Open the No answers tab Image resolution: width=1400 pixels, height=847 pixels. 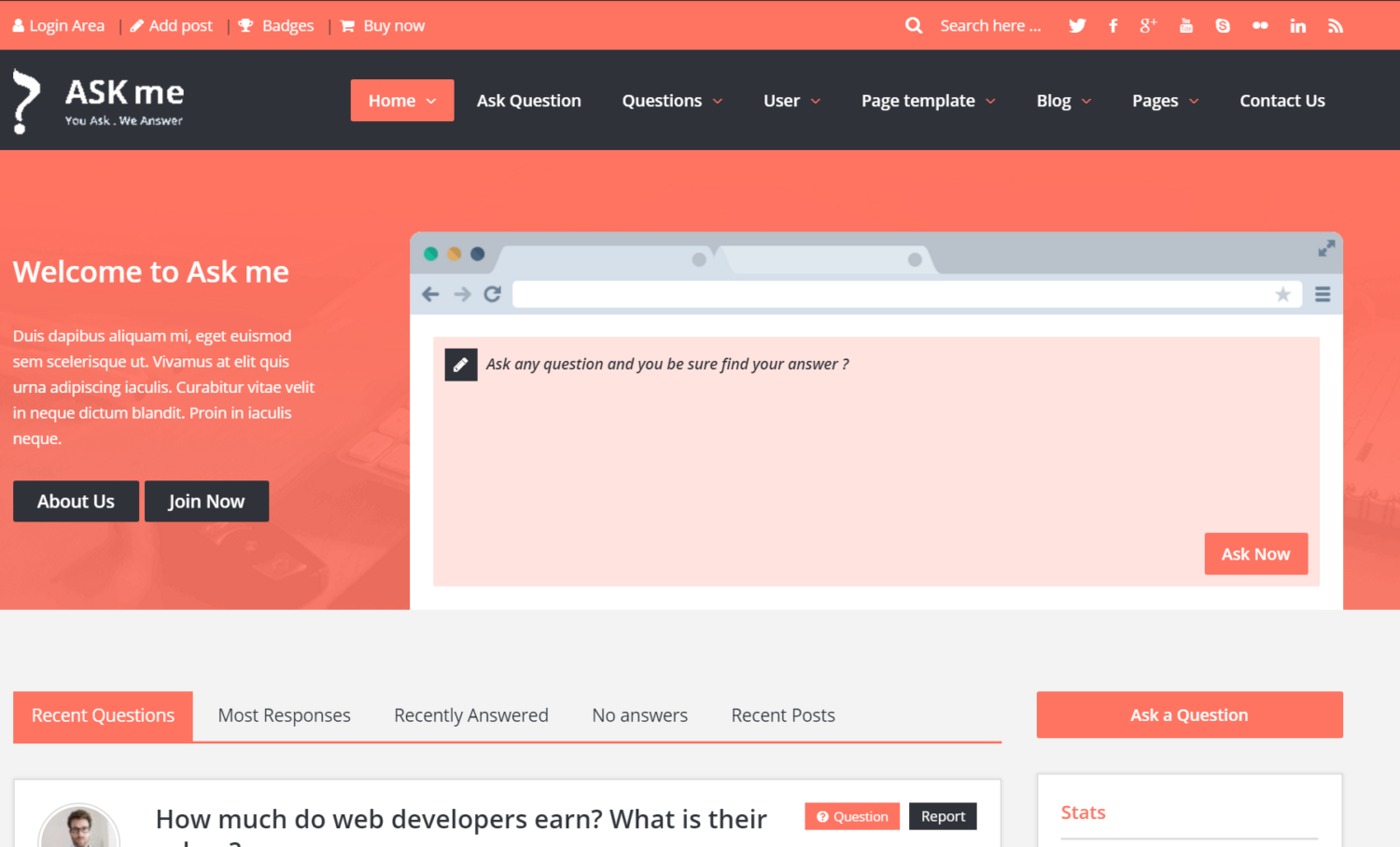(639, 715)
